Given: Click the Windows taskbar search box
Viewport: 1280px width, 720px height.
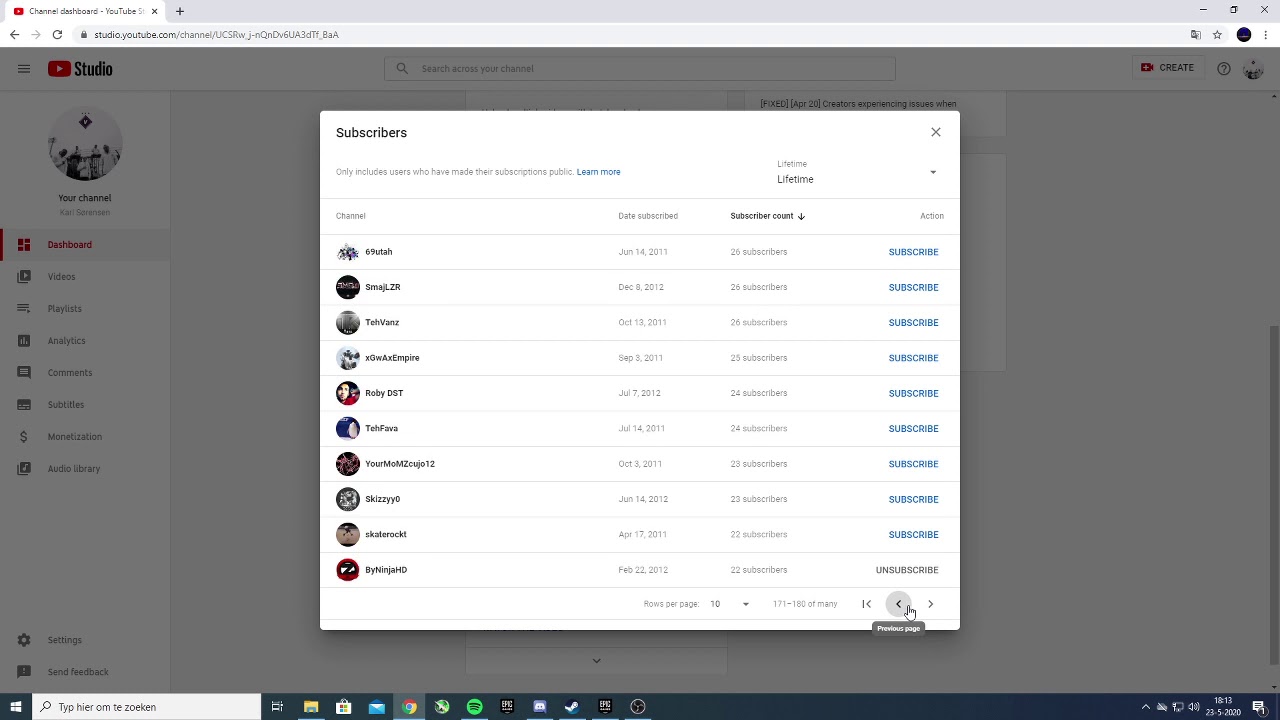Looking at the screenshot, I should pos(146,707).
